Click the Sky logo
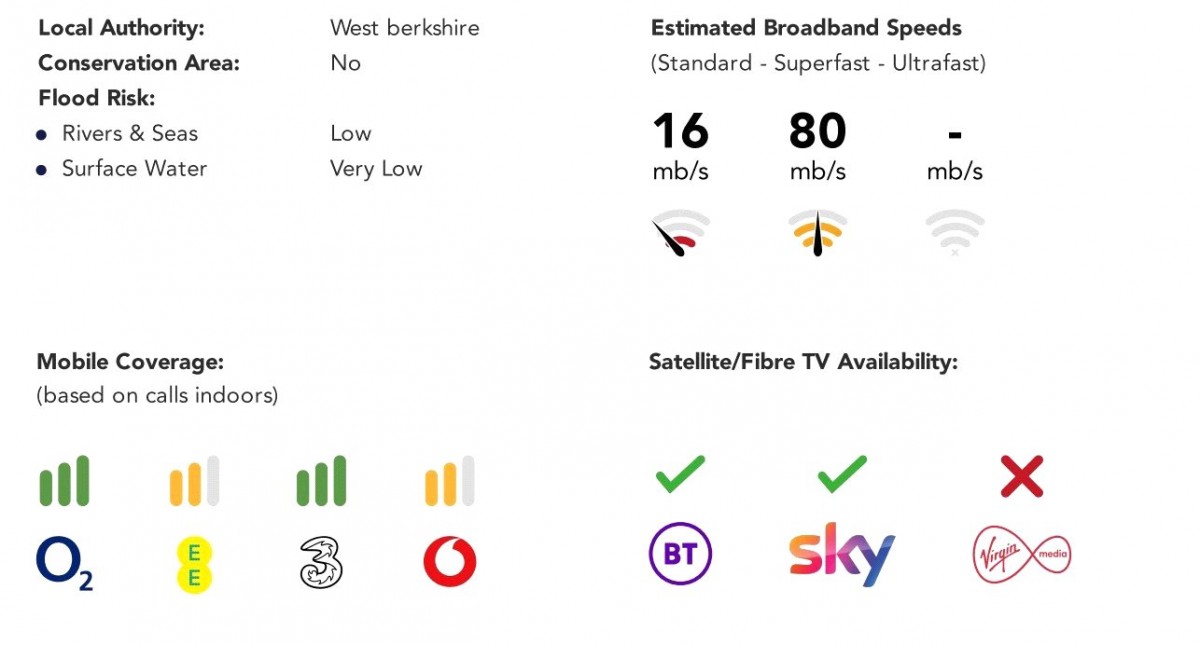1200x645 pixels. (841, 554)
